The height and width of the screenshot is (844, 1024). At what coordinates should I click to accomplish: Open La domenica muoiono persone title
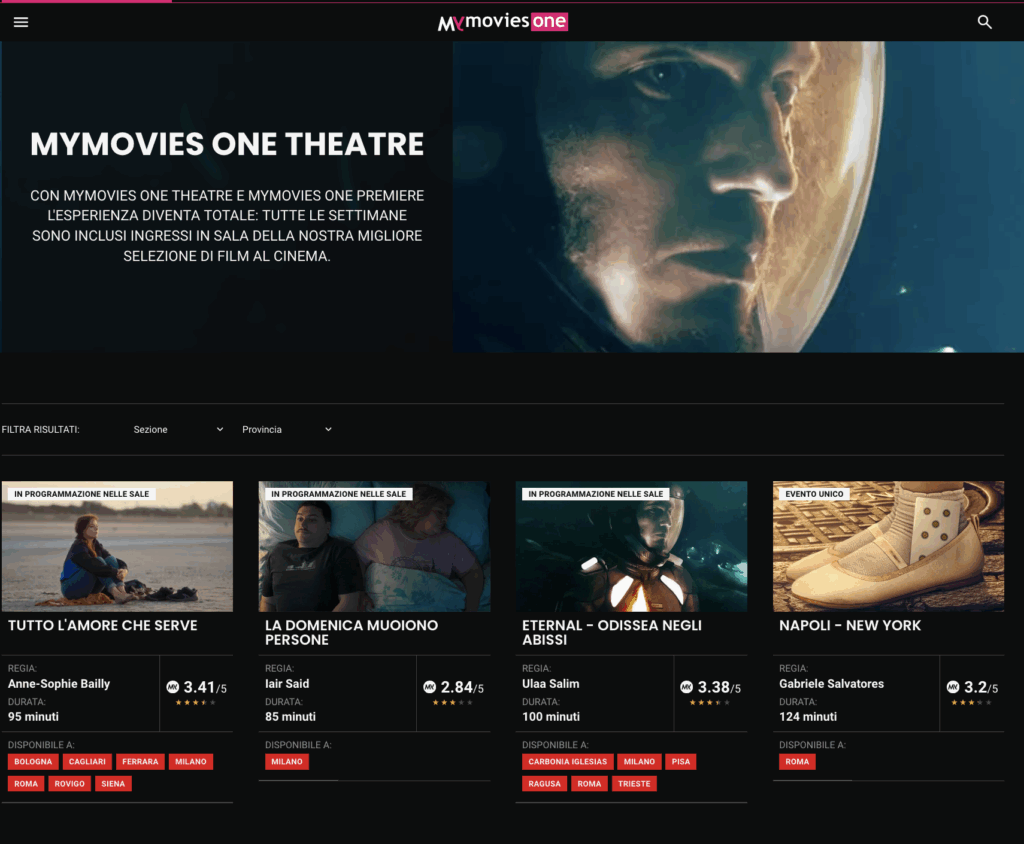pyautogui.click(x=351, y=632)
